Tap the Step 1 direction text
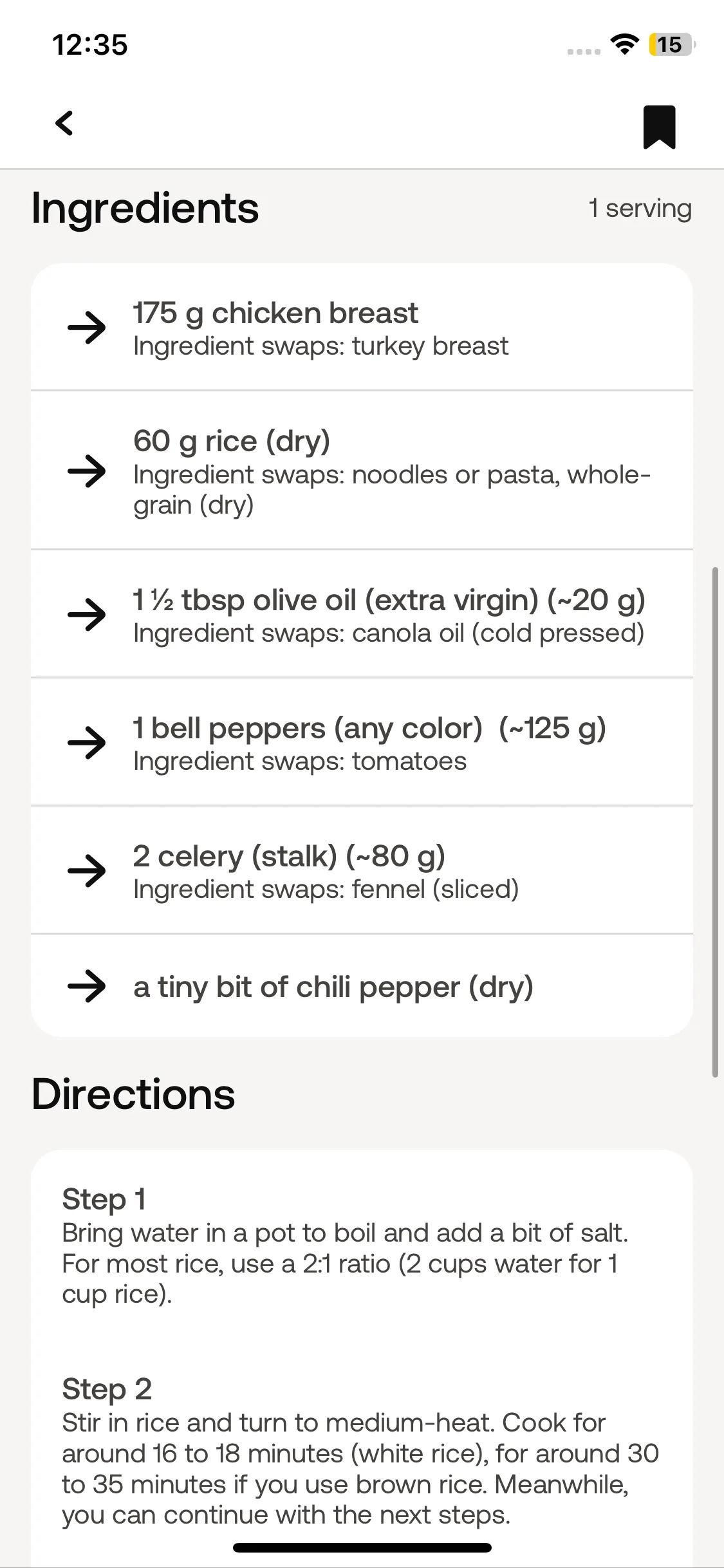The width and height of the screenshot is (724, 1568). 345,1247
